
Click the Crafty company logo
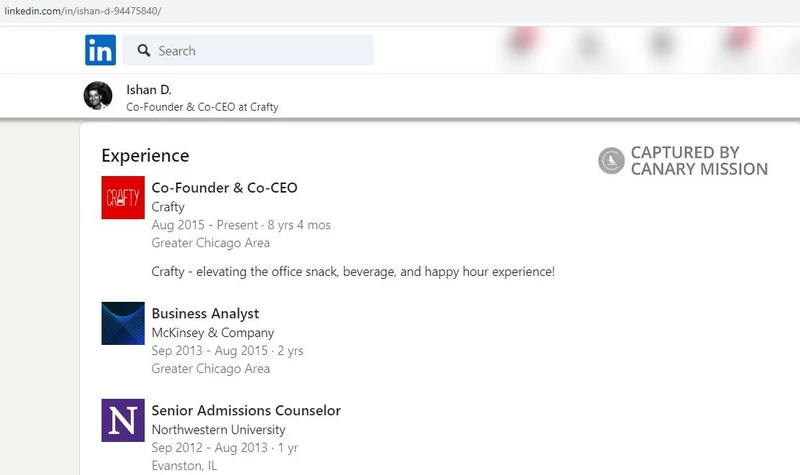(x=123, y=197)
